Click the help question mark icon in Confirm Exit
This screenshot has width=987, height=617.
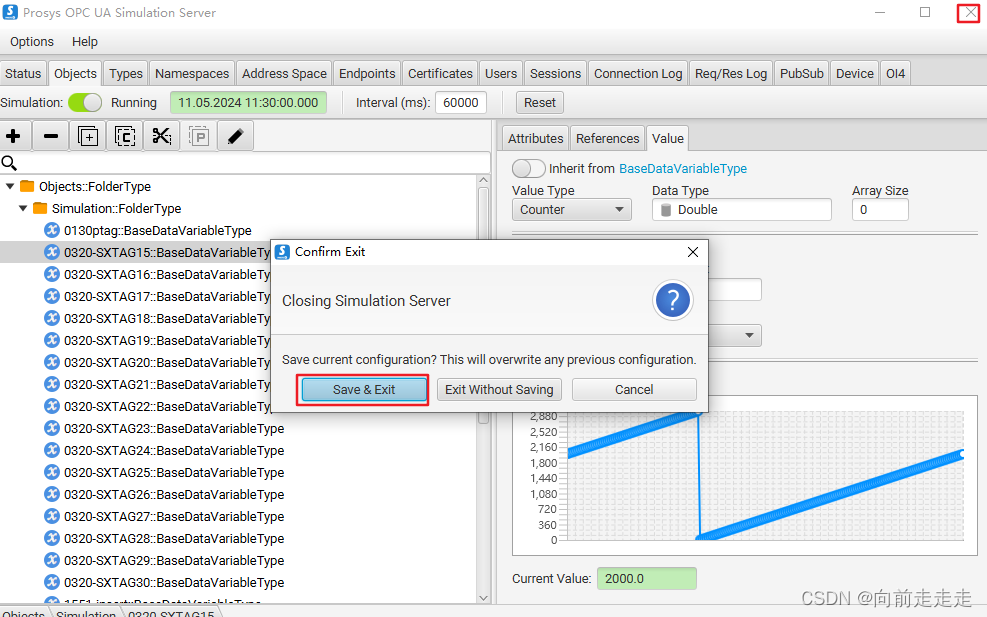point(672,300)
